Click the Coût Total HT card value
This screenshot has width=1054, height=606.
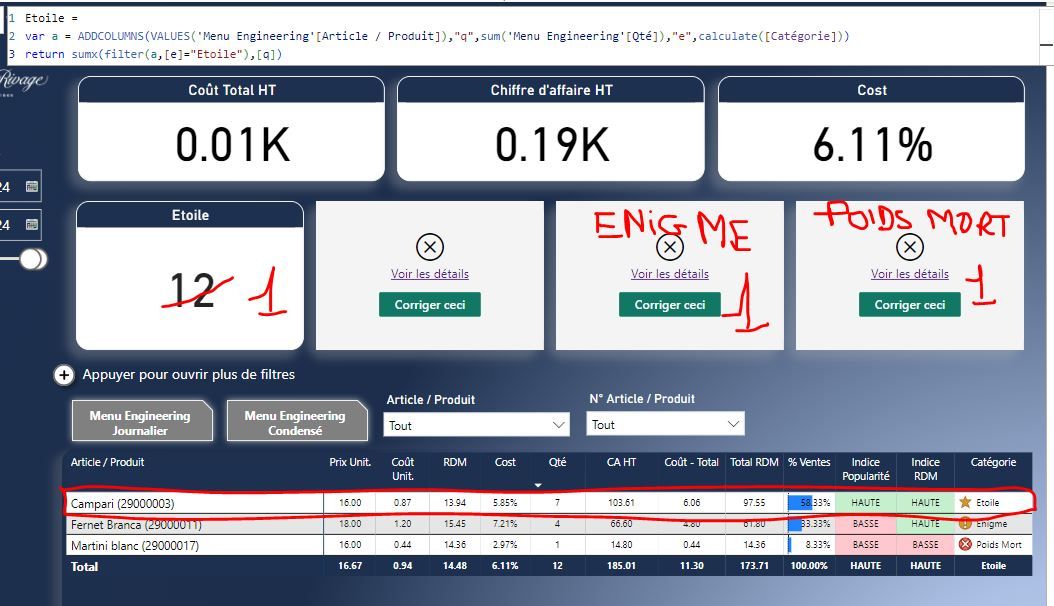[232, 145]
